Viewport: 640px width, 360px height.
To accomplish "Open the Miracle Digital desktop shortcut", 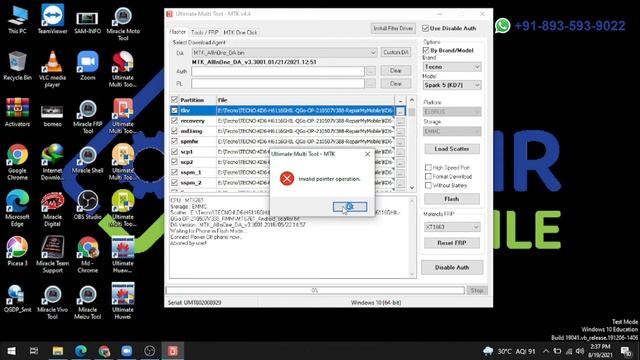I will click(x=52, y=209).
